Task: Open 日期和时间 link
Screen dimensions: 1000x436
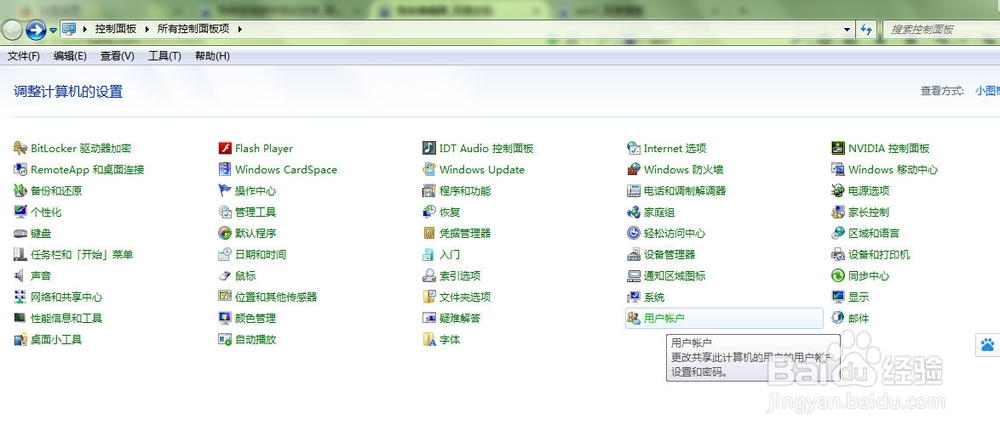Action: pos(260,255)
